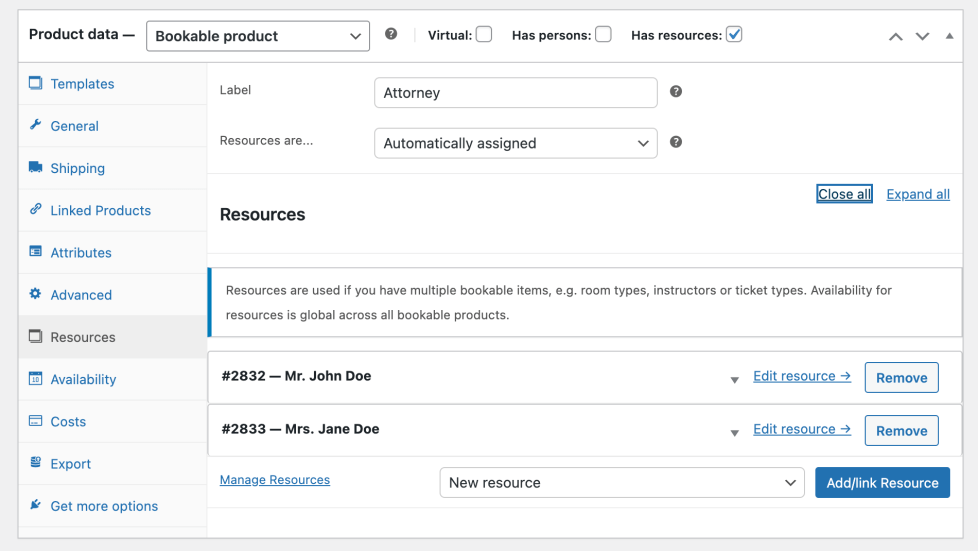
Task: Check the Has persons checkbox
Action: [x=603, y=35]
